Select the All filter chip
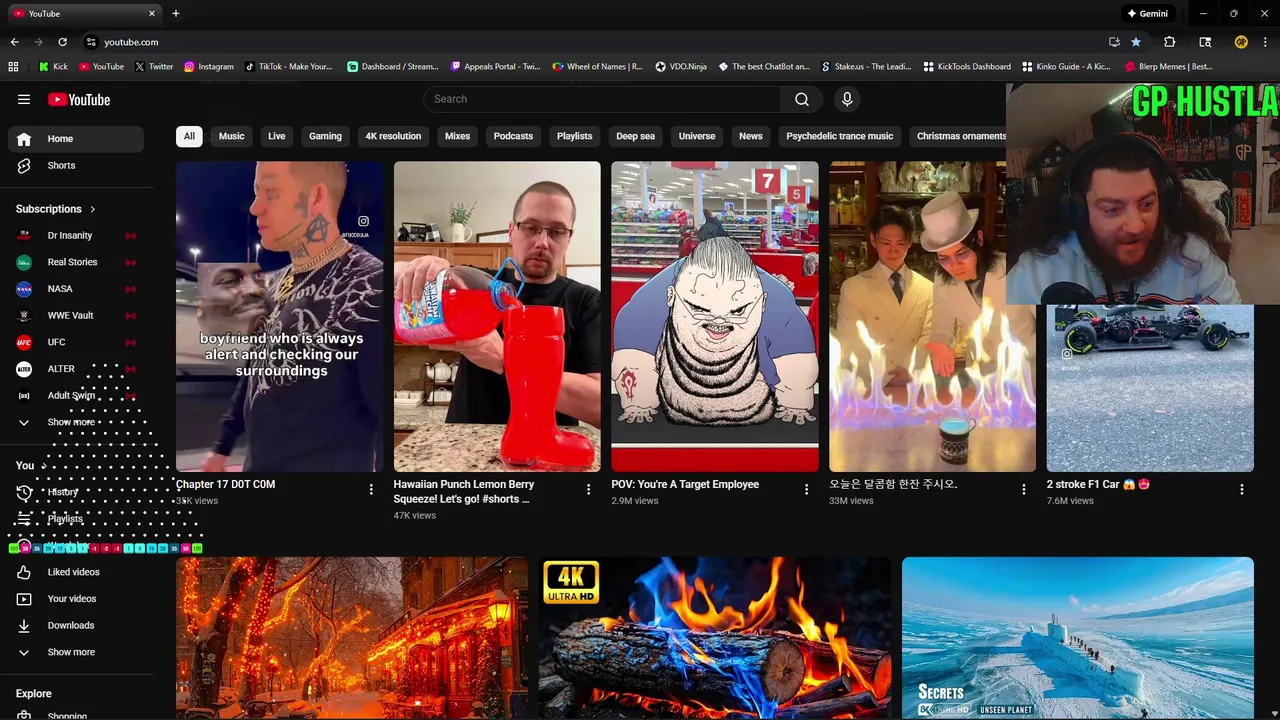Image resolution: width=1280 pixels, height=720 pixels. 189,136
